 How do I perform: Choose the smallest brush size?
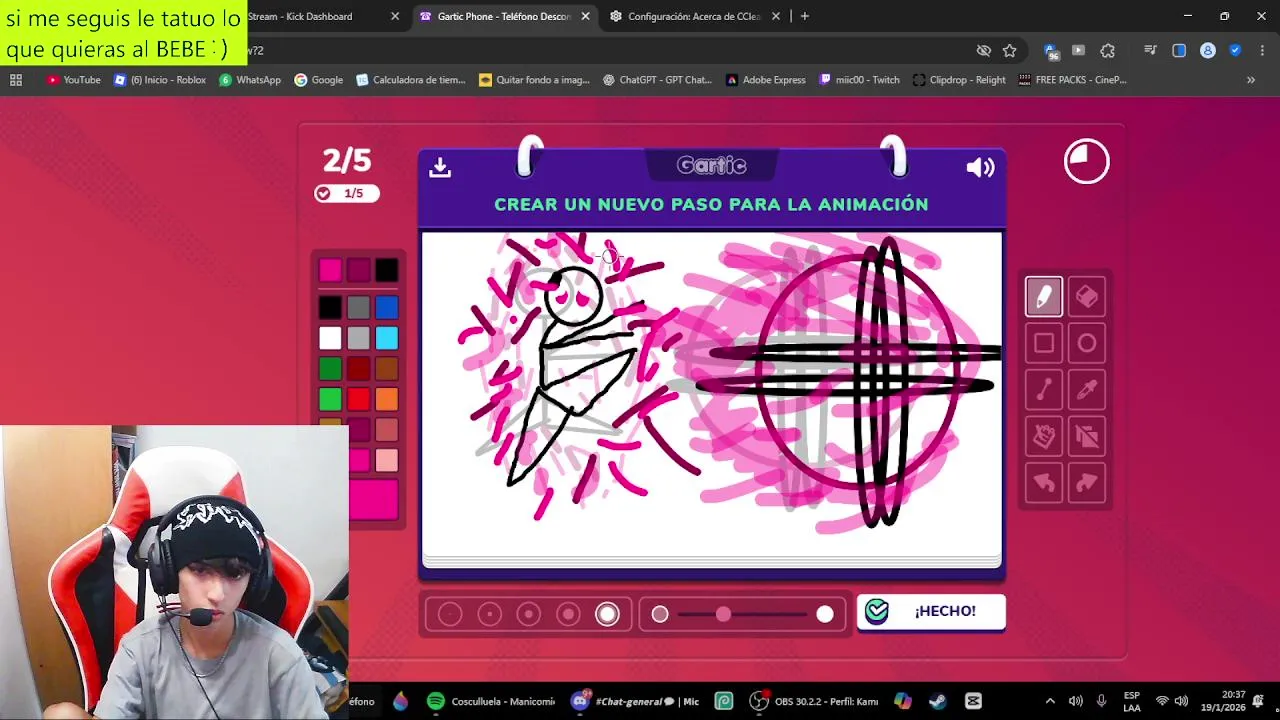[x=450, y=615]
